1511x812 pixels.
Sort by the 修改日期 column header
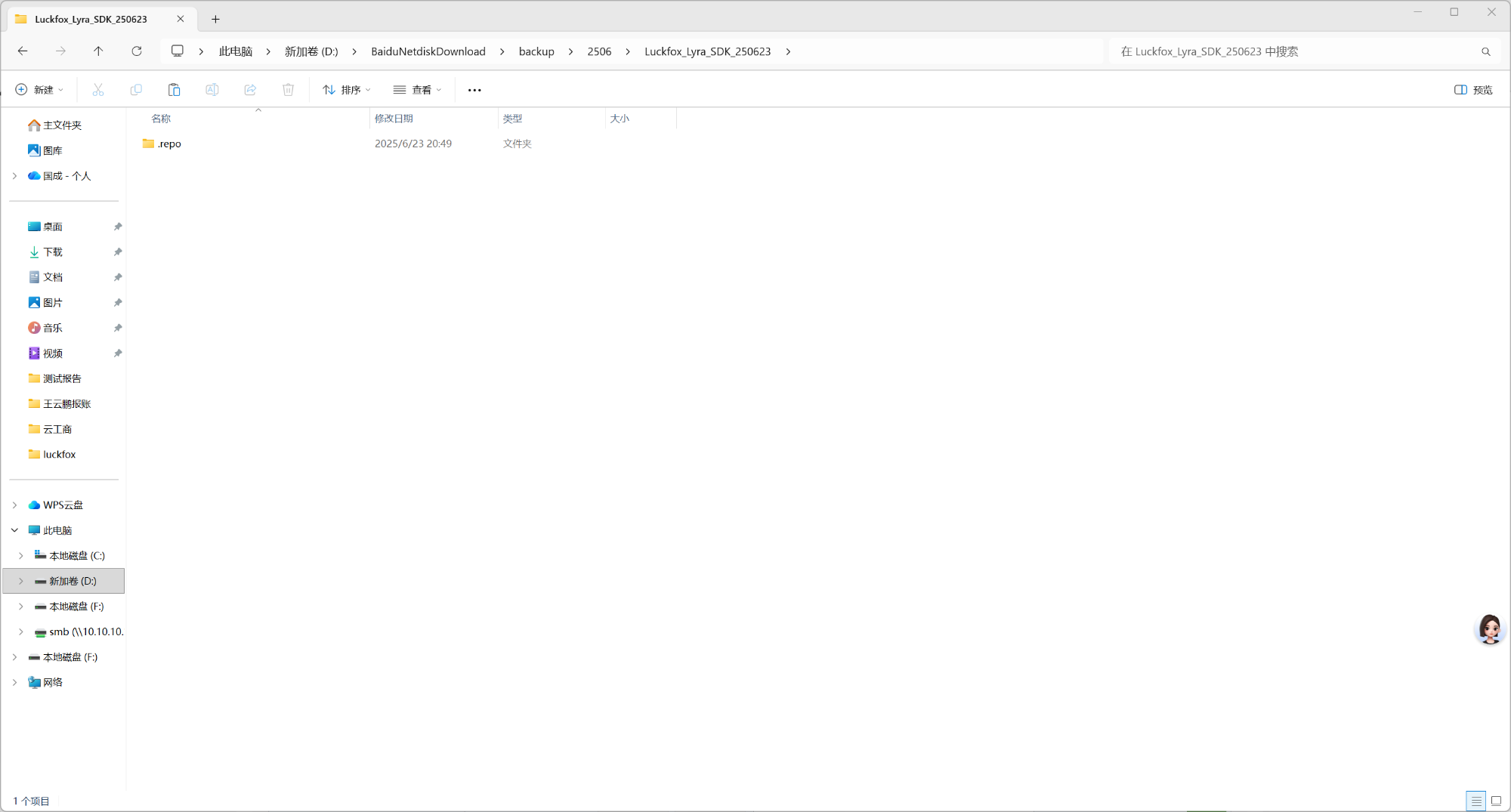pos(394,119)
